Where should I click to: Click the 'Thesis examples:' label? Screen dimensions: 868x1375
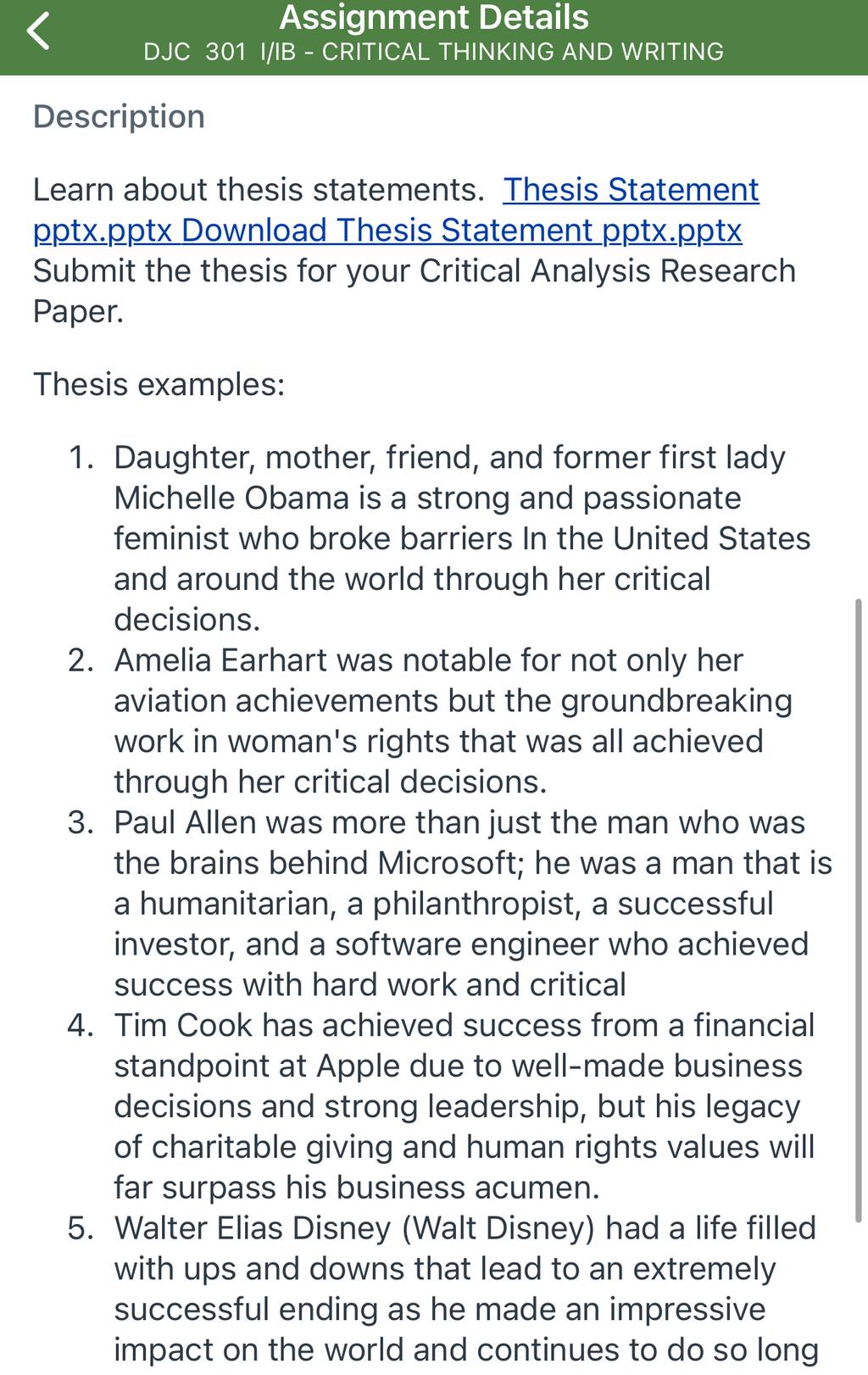click(159, 385)
